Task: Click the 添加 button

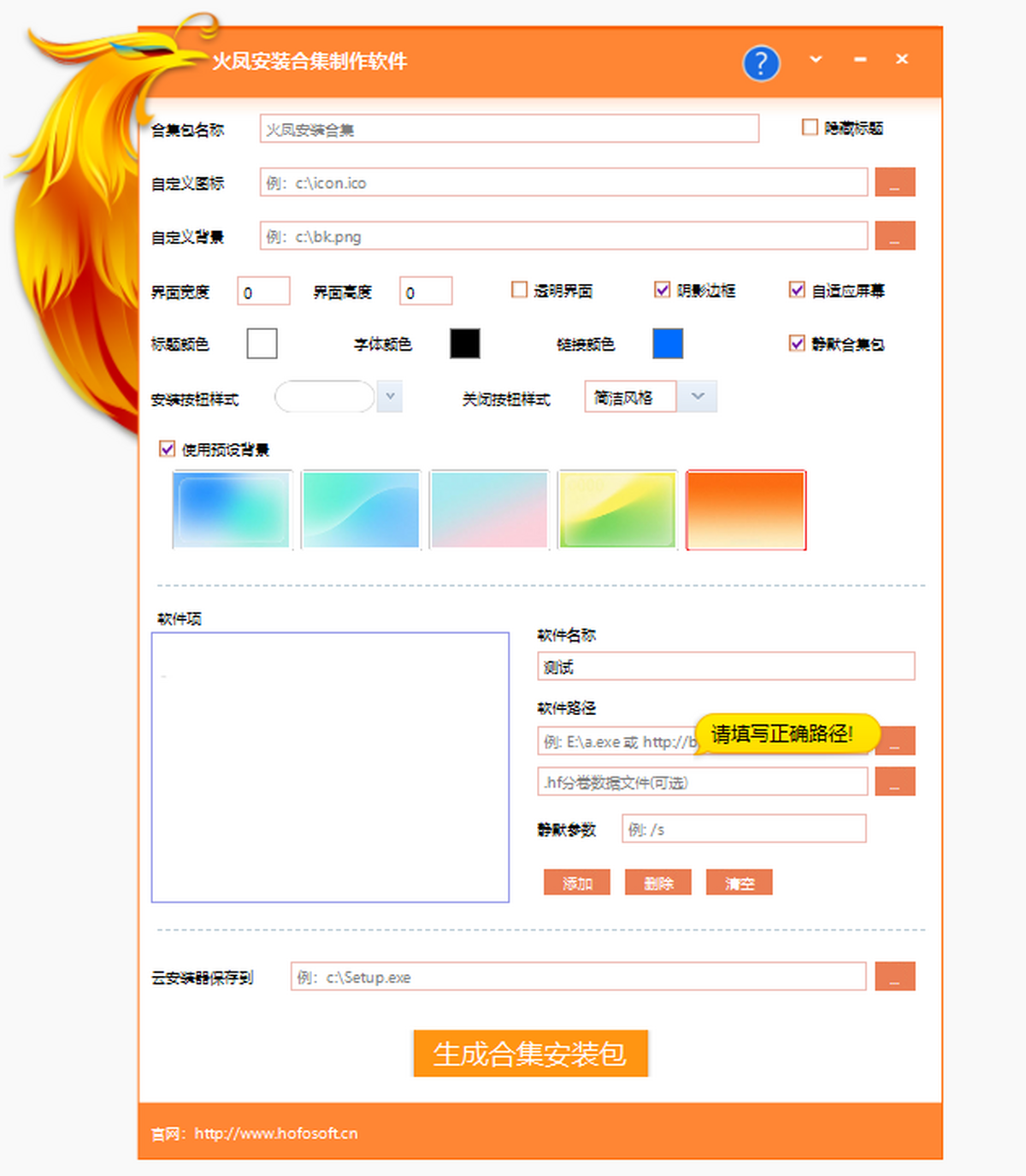Action: click(x=577, y=883)
